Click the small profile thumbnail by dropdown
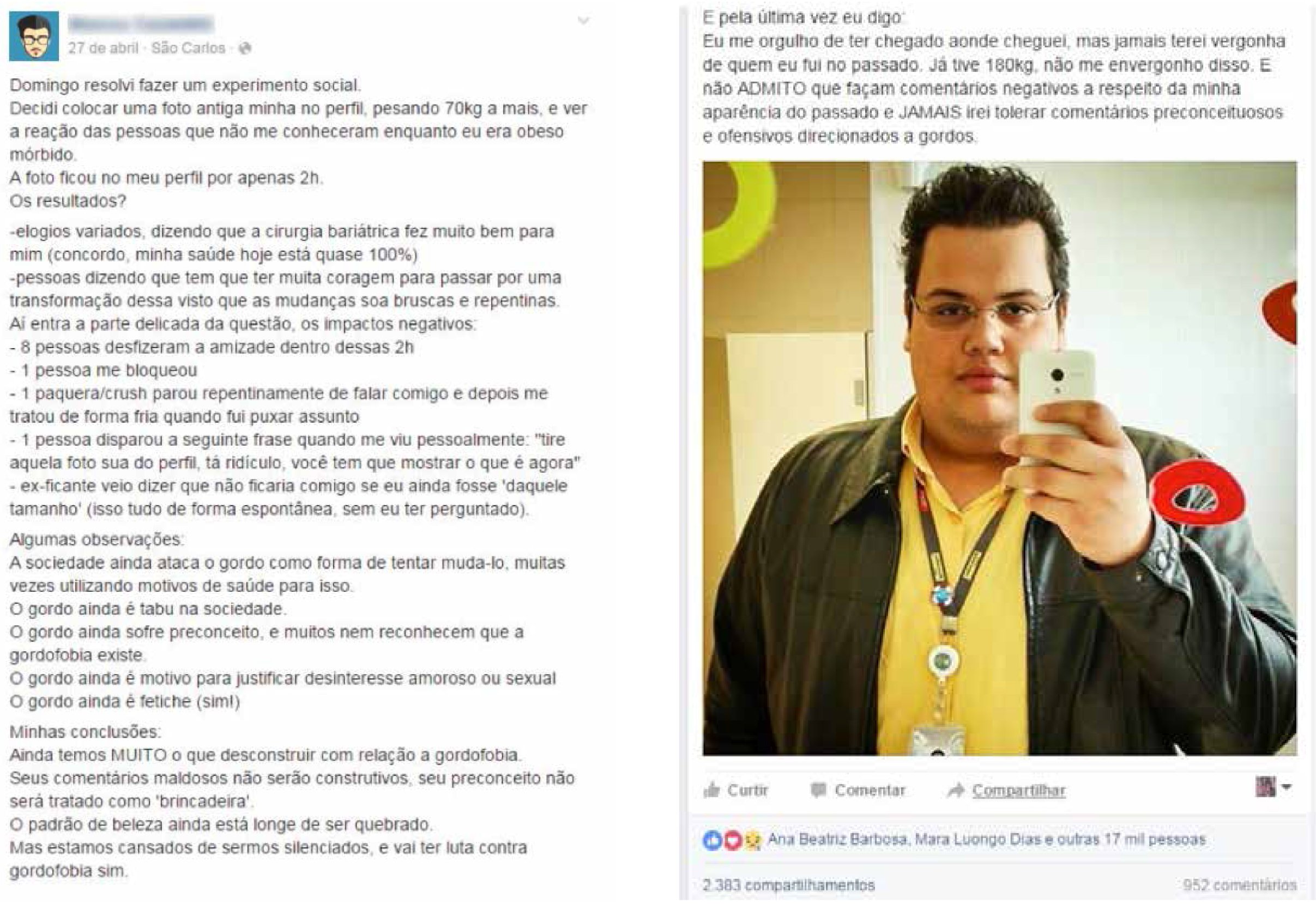 pos(1266,787)
